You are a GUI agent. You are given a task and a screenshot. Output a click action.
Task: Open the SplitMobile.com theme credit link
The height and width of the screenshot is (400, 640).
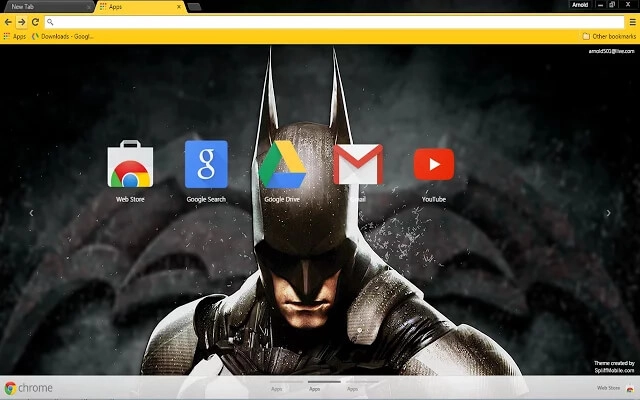(x=614, y=370)
